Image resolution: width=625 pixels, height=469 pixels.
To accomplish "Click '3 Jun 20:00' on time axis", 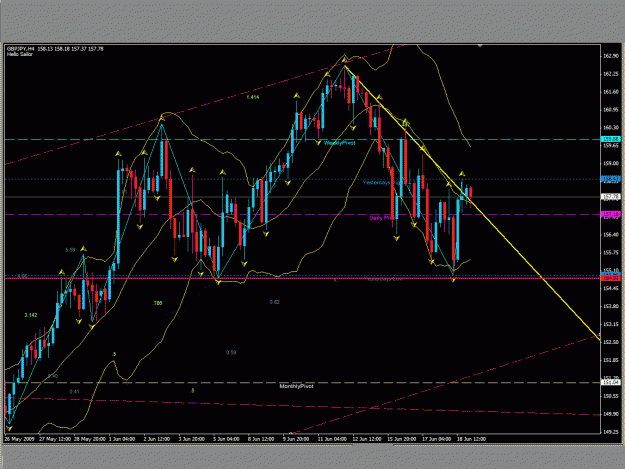I will pos(192,439).
